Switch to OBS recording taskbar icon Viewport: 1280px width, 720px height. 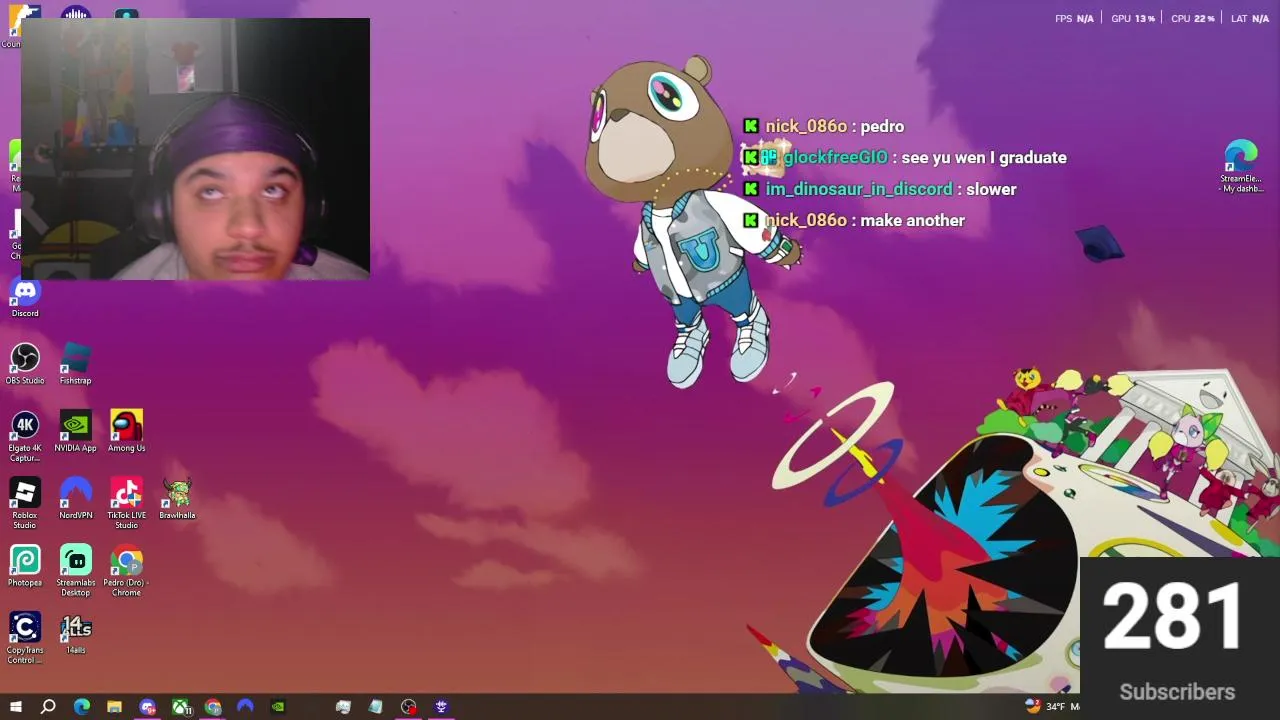pyautogui.click(x=408, y=707)
